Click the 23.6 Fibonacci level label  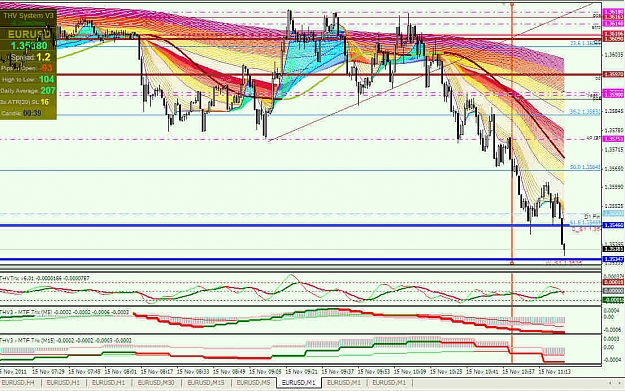[585, 43]
